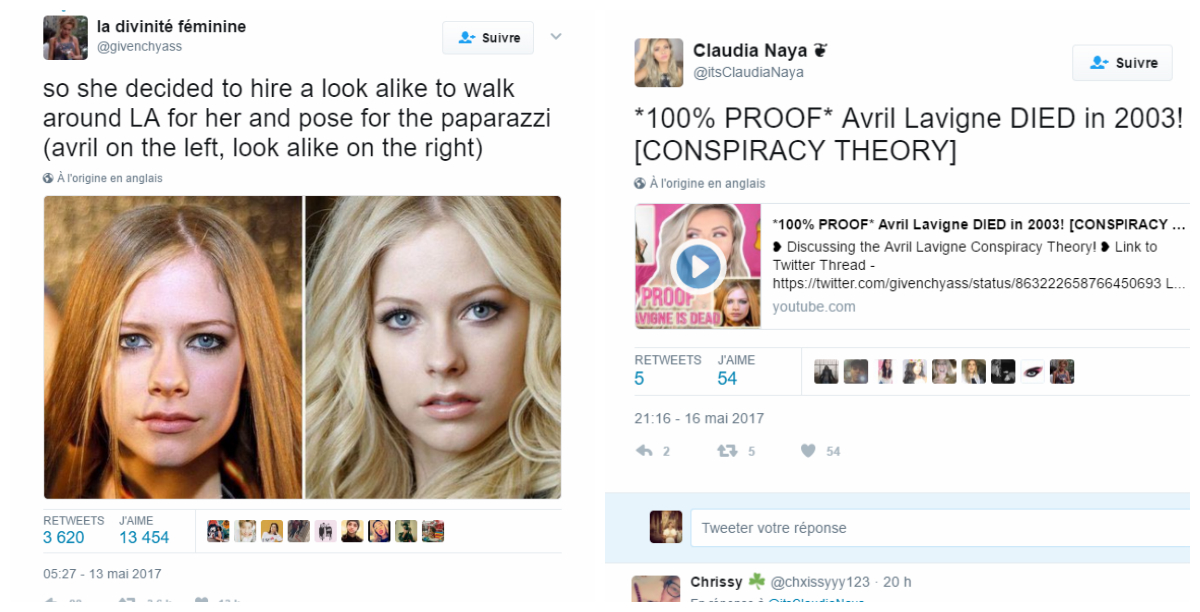Open Claudia Naya's profile avatar
The height and width of the screenshot is (612, 1200).
[x=659, y=62]
